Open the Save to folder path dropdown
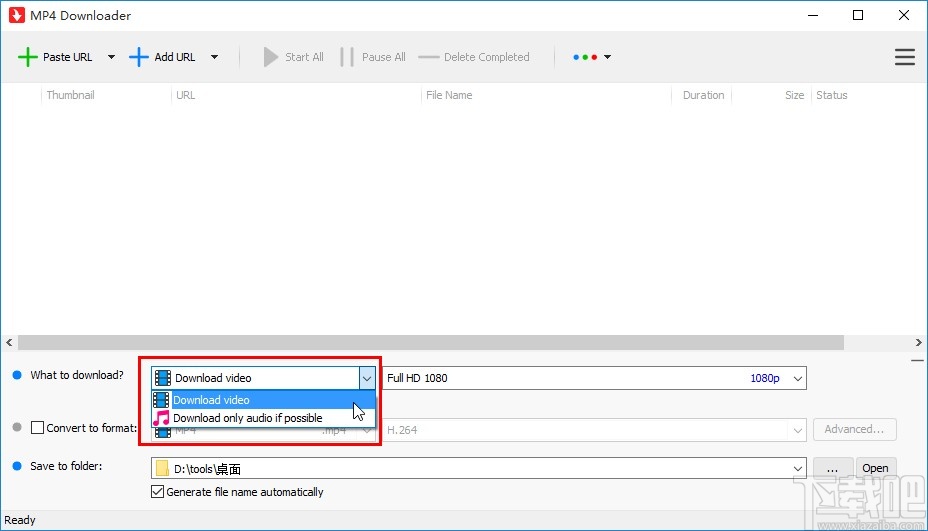 798,469
